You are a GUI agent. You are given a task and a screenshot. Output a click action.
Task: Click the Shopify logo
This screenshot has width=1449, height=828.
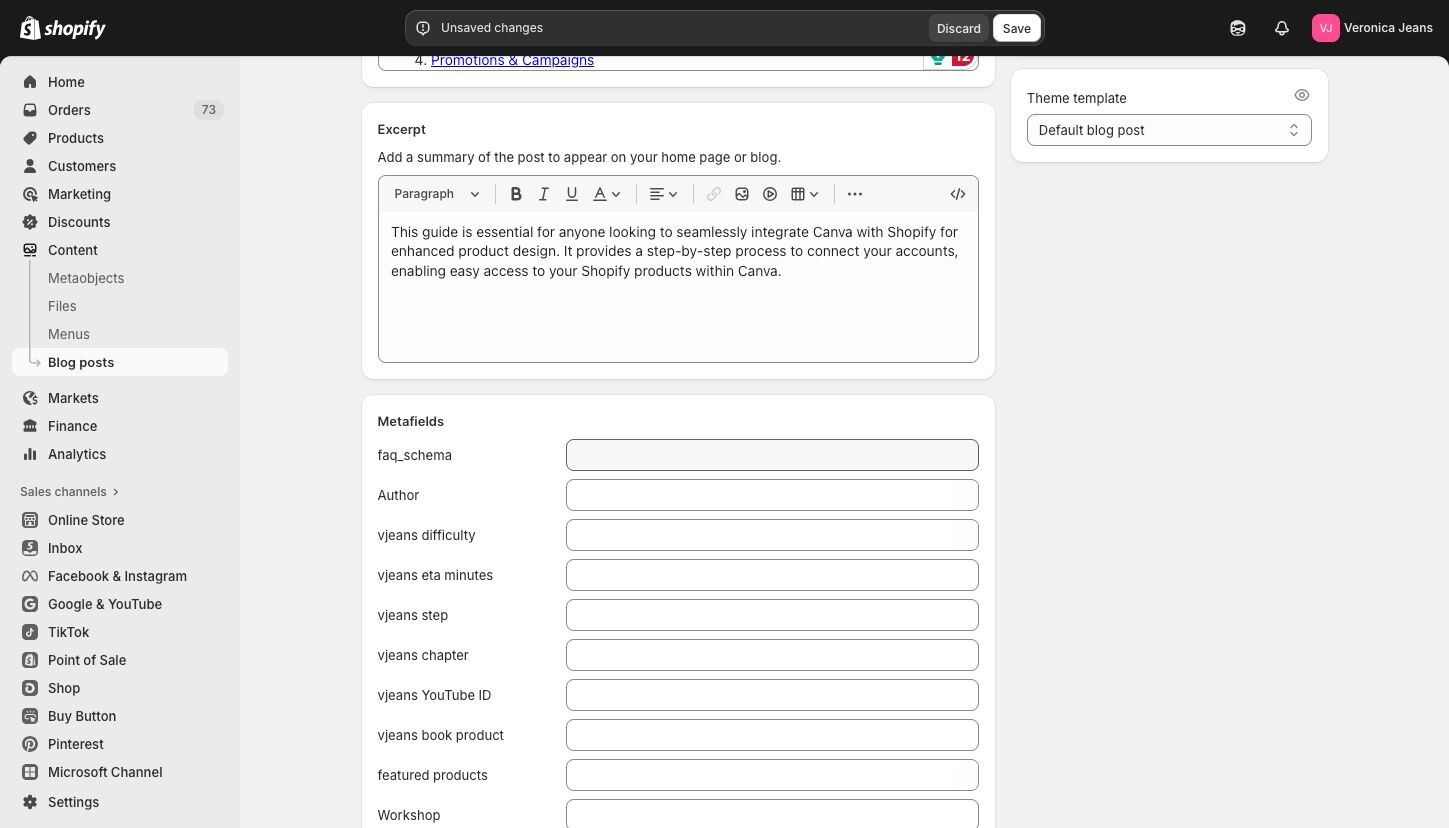tap(63, 28)
